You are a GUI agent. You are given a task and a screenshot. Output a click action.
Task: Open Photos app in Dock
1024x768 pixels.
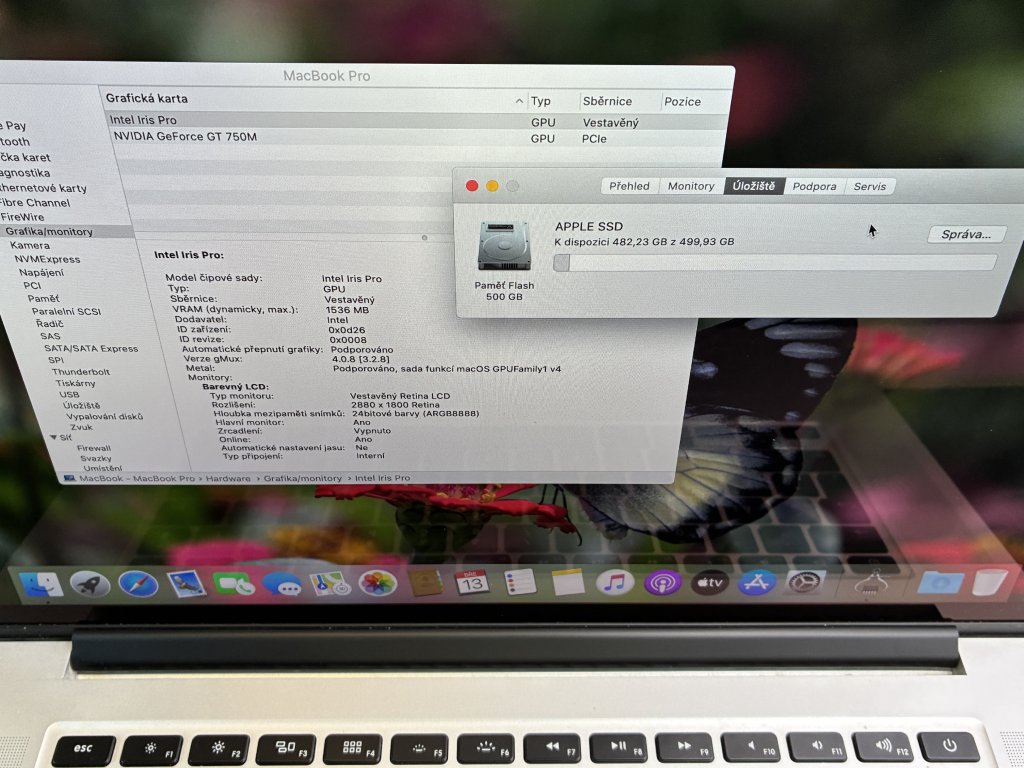(377, 583)
